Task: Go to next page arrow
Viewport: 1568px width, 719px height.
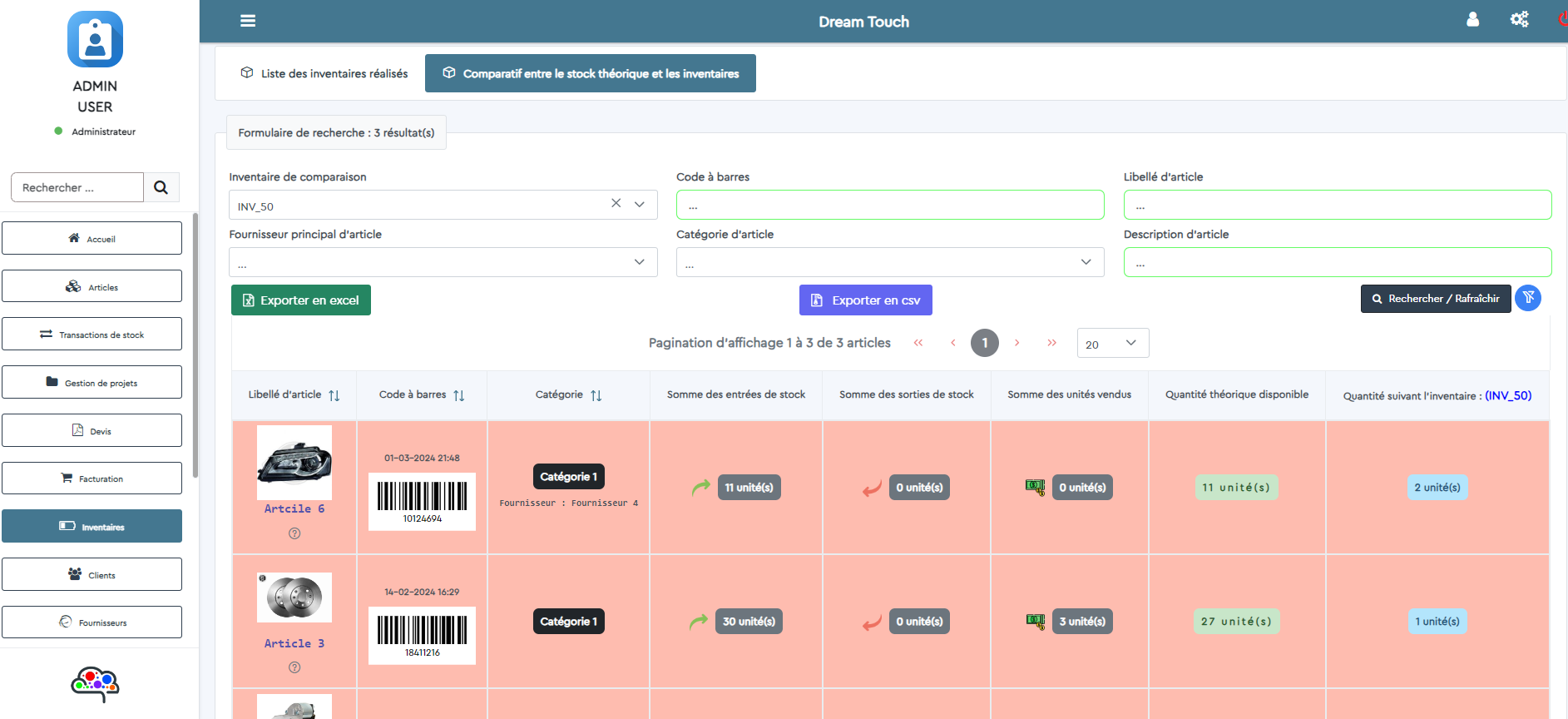Action: tap(1016, 343)
